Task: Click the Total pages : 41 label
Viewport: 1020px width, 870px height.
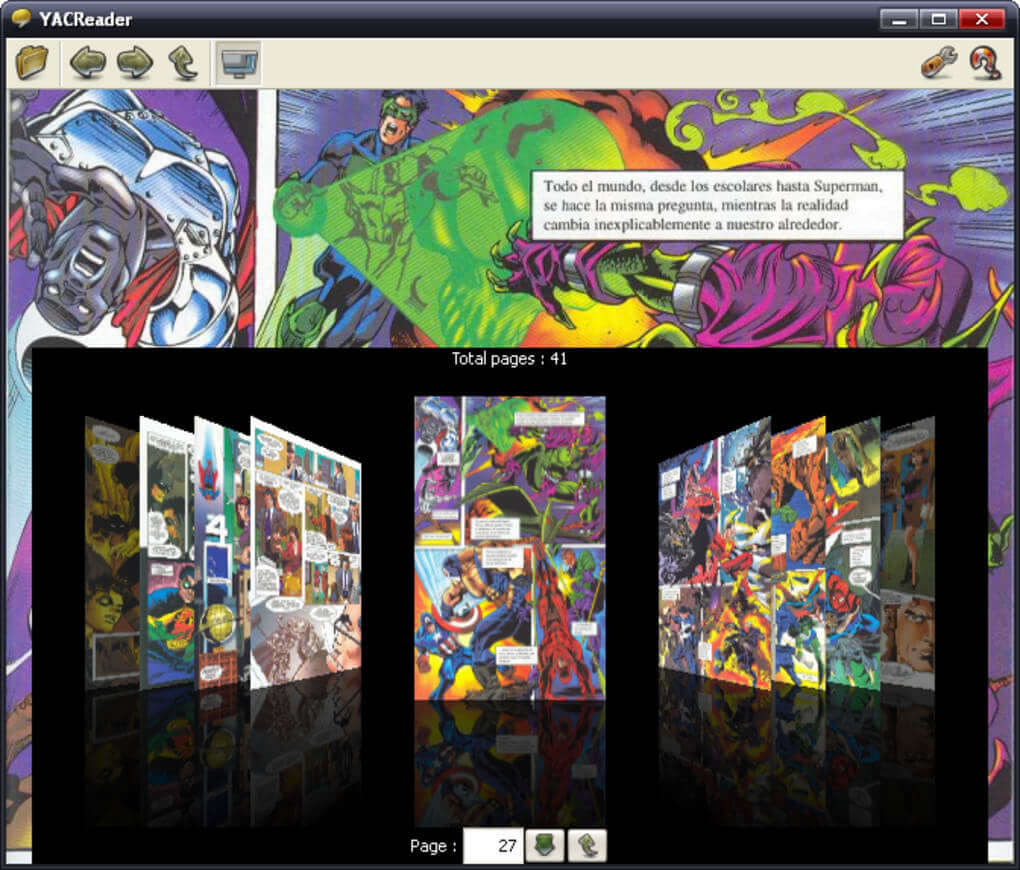Action: pos(510,359)
